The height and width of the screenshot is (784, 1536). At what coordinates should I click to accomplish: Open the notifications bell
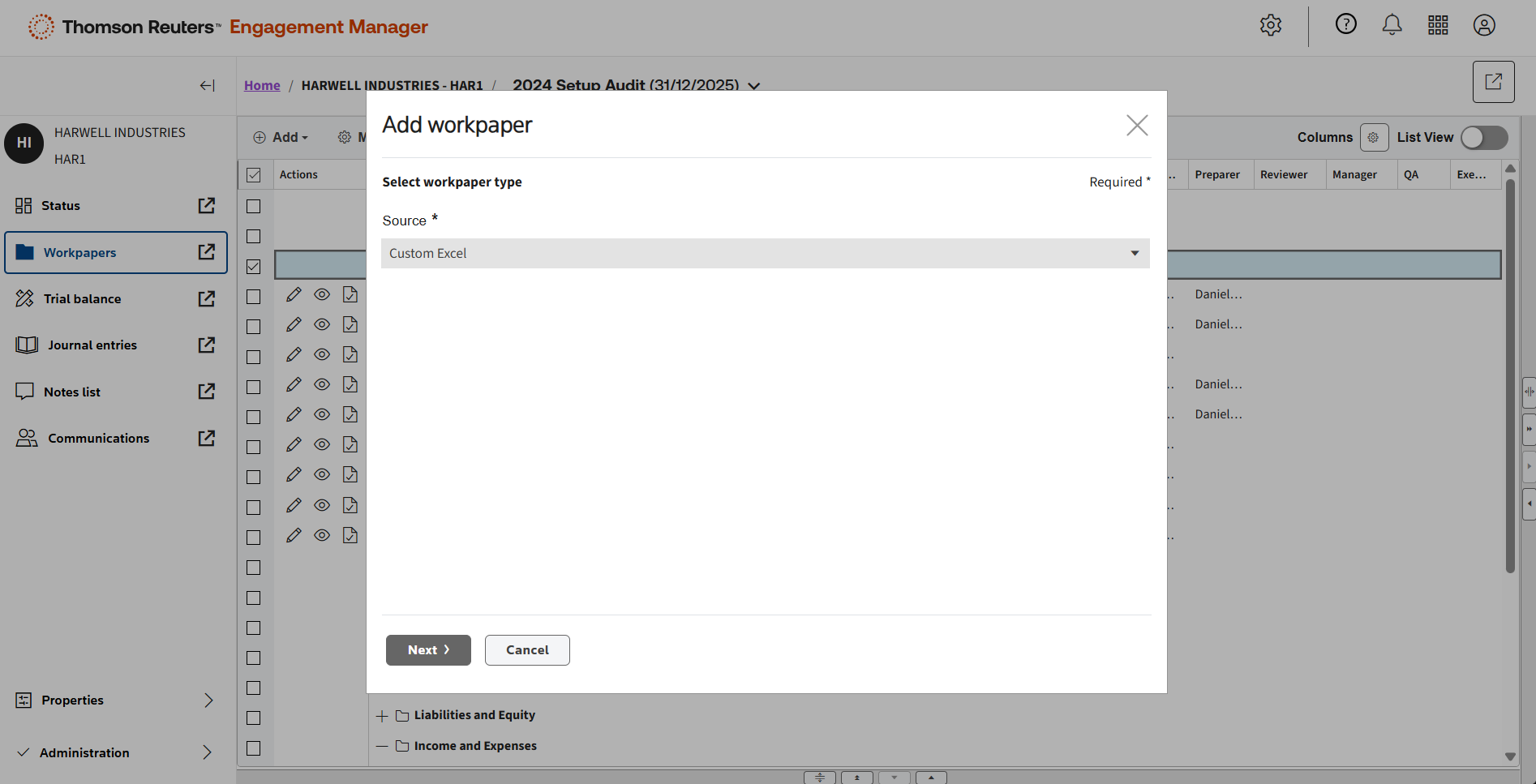tap(1392, 25)
